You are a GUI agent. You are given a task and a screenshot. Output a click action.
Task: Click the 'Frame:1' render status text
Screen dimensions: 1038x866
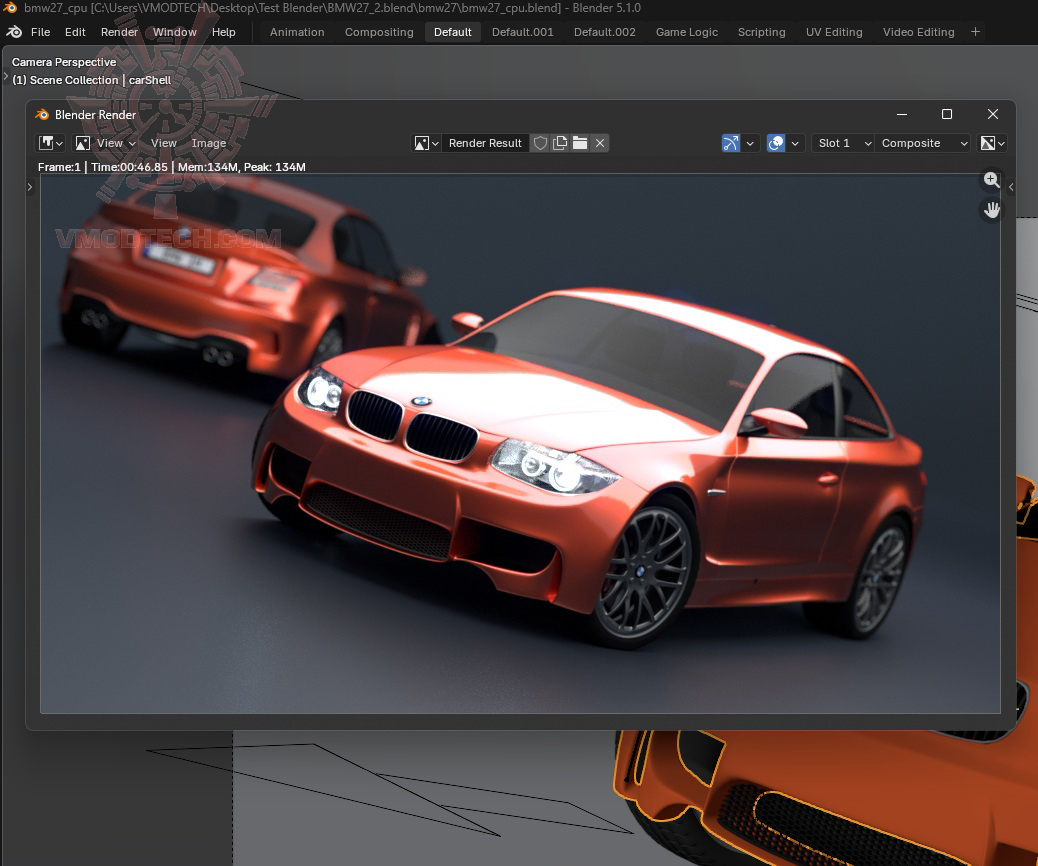[x=59, y=167]
